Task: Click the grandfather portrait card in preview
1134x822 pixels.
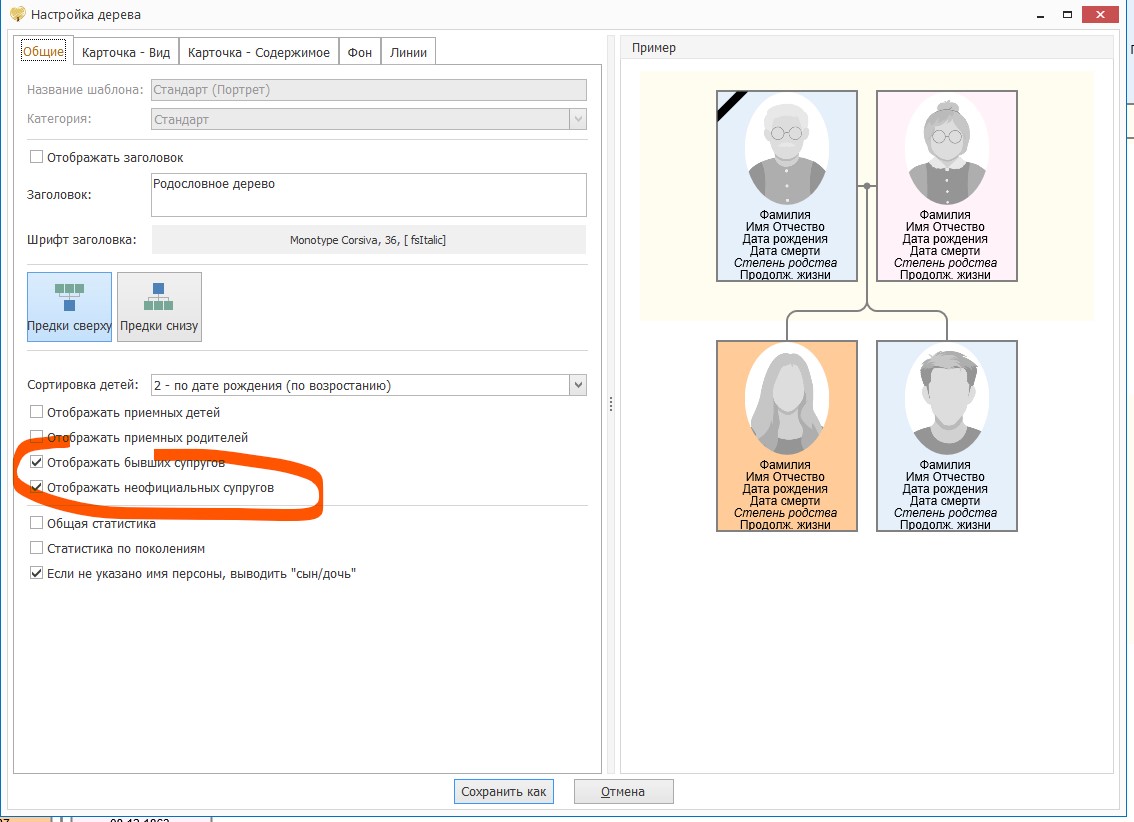Action: pyautogui.click(x=786, y=186)
